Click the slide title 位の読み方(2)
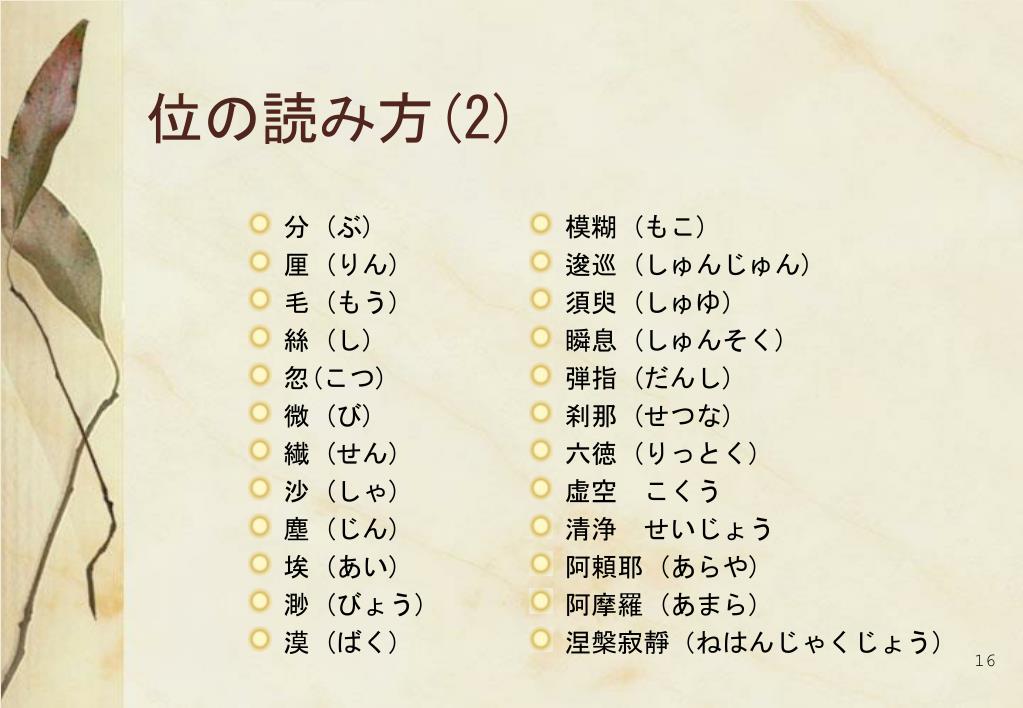Screen dimensions: 1023x708 click(x=328, y=118)
